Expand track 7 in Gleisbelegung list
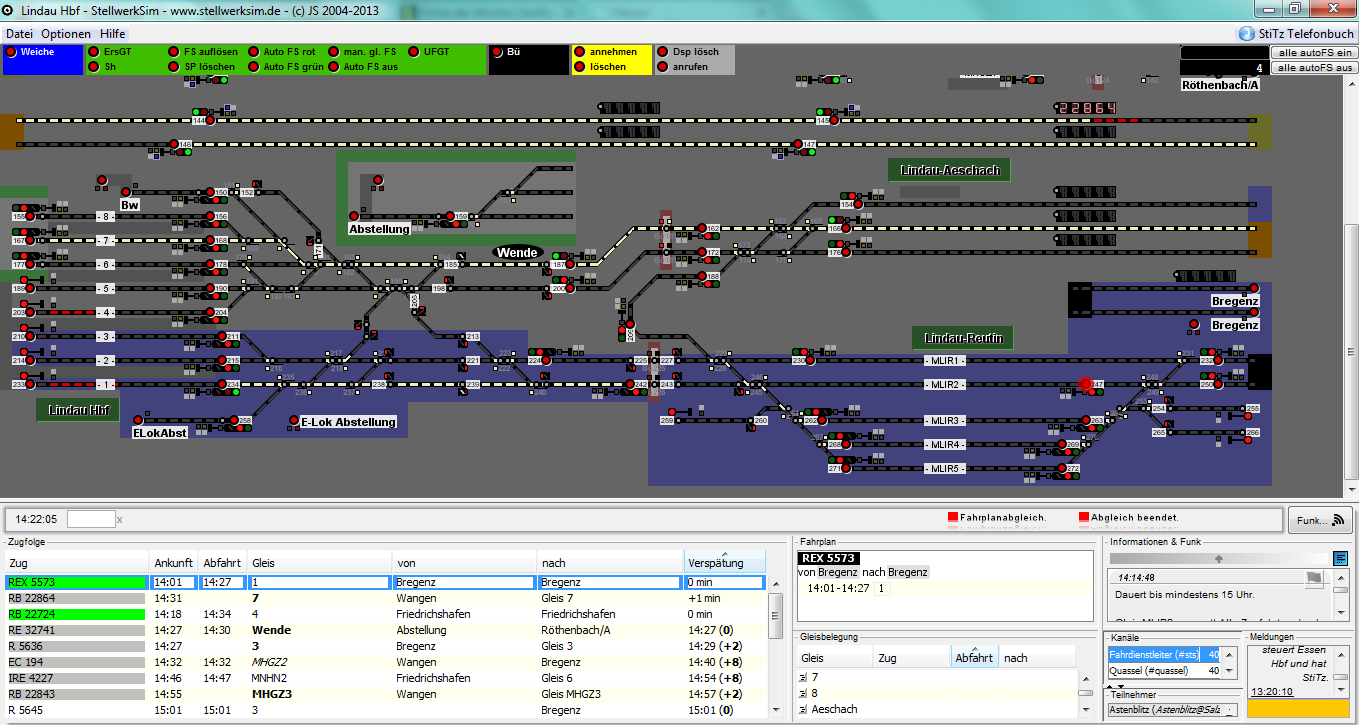Image resolution: width=1359 pixels, height=725 pixels. (802, 678)
